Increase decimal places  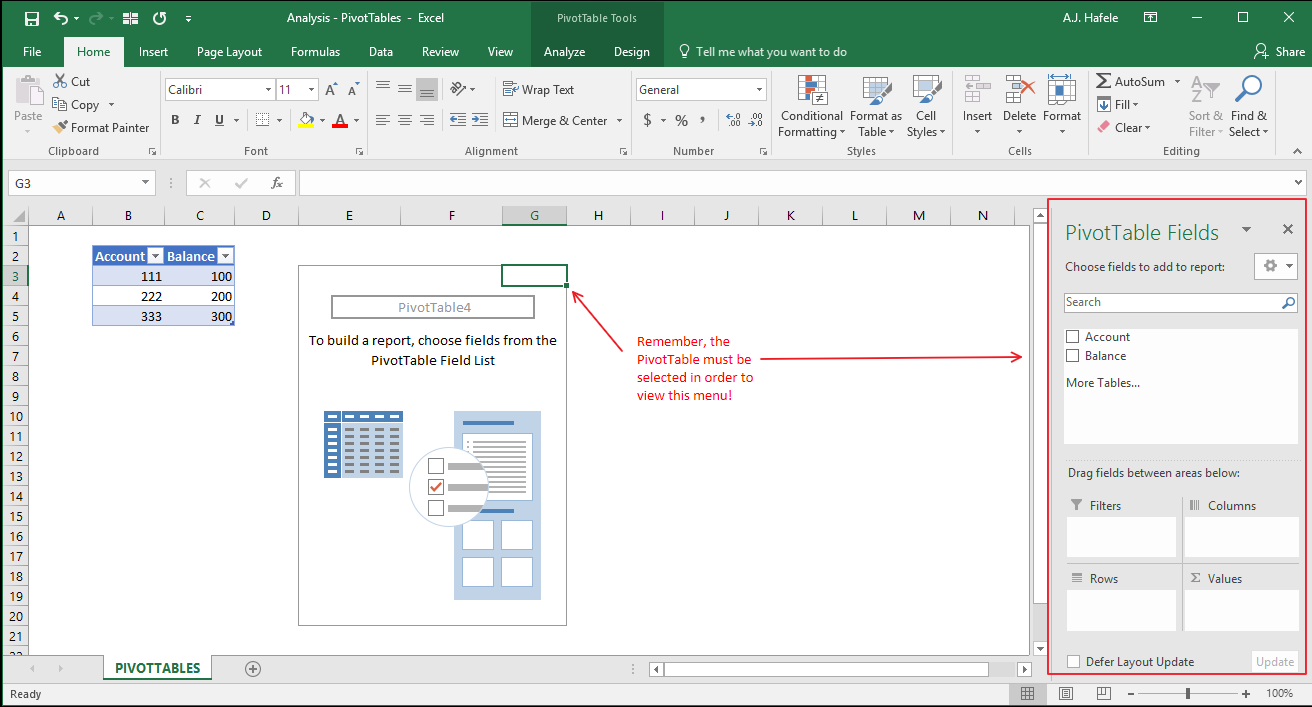732,120
